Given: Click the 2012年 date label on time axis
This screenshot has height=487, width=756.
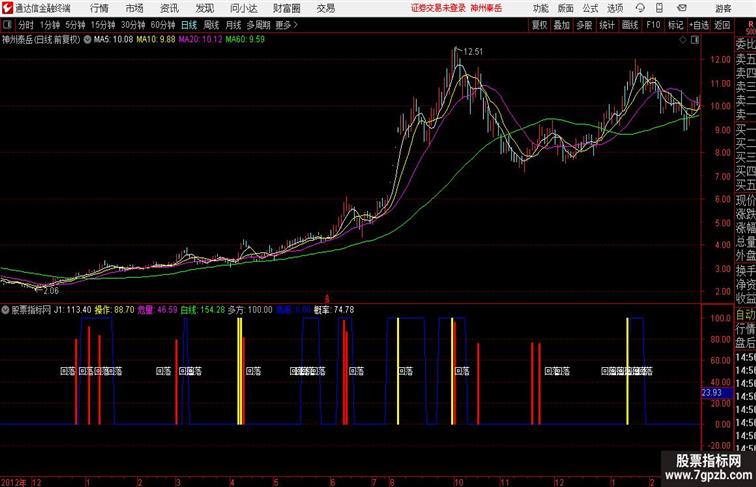Looking at the screenshot, I should [x=14, y=482].
